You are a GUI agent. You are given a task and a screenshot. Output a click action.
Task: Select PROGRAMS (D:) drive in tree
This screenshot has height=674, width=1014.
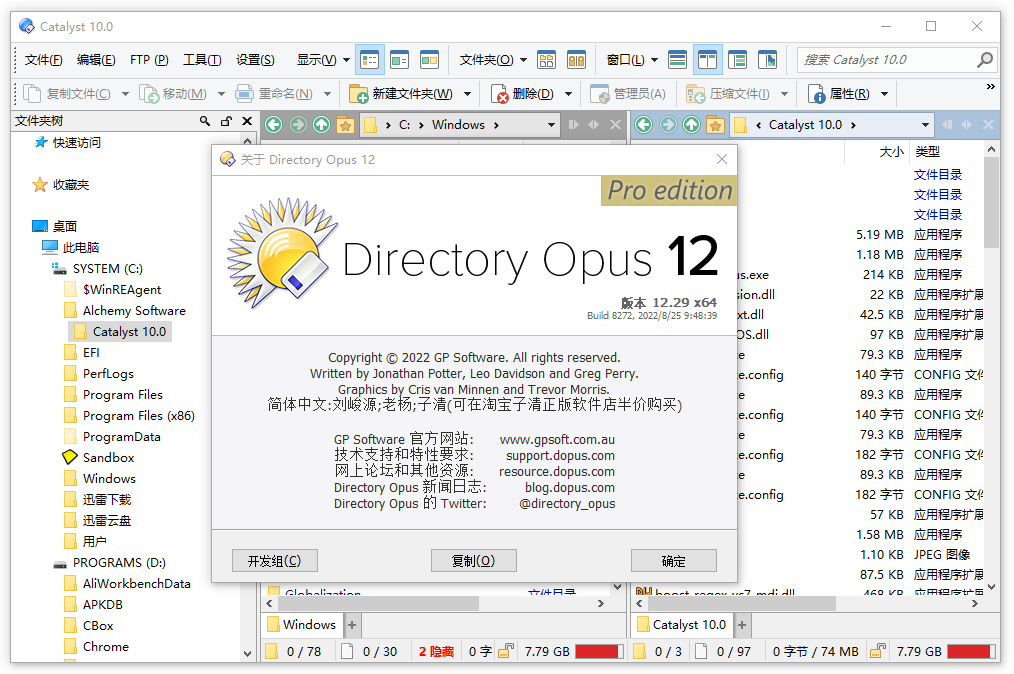[119, 563]
